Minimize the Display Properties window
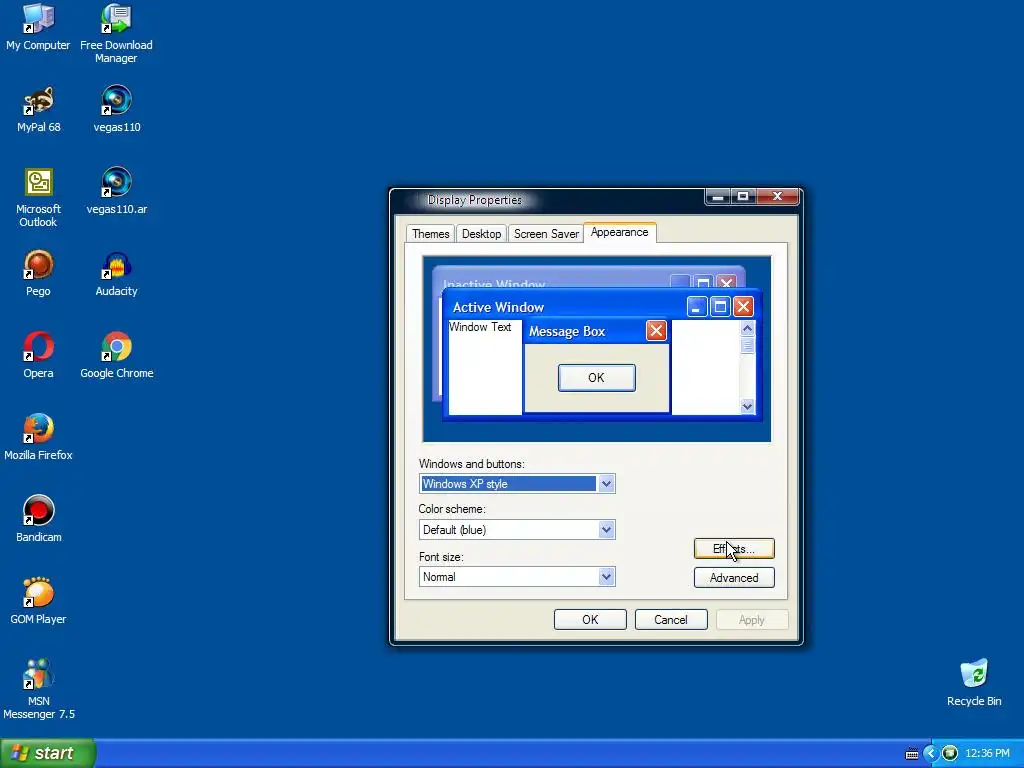Image resolution: width=1024 pixels, height=768 pixels. [x=718, y=197]
